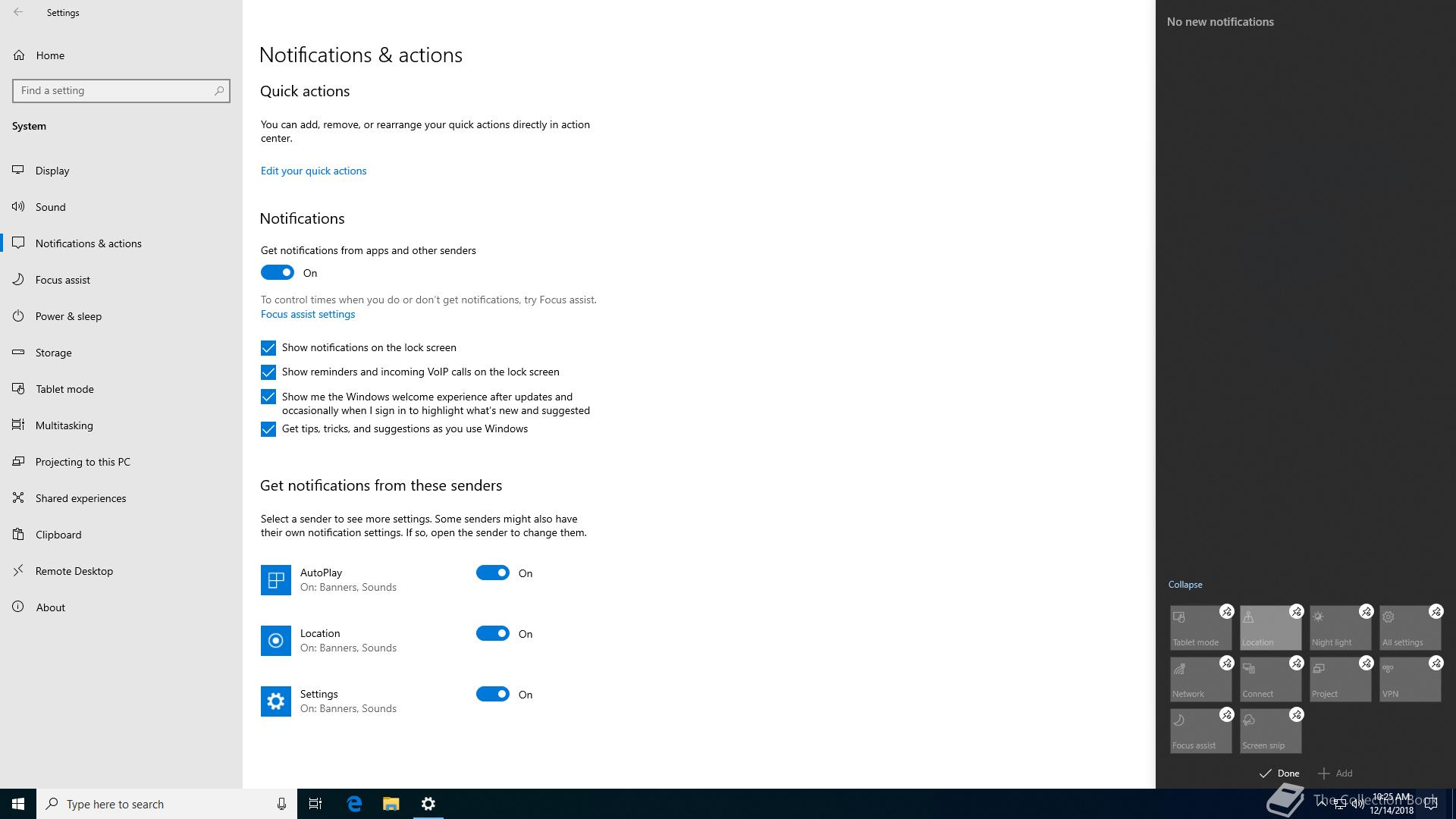
Task: Click the taskbar microphone icon
Action: (281, 804)
